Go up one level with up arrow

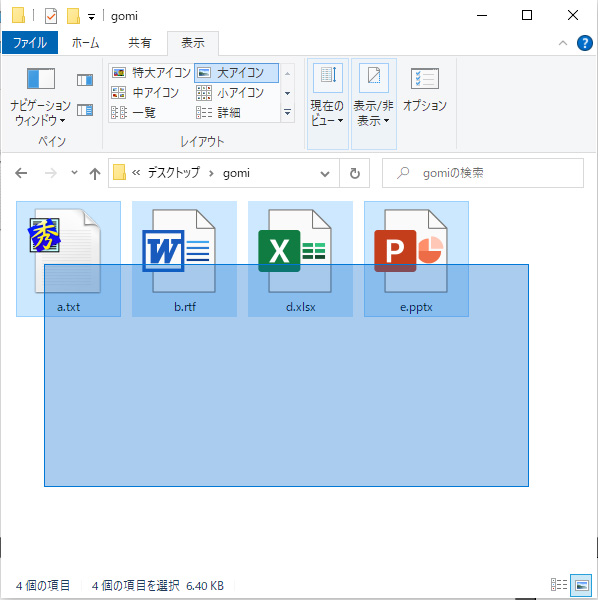(95, 173)
